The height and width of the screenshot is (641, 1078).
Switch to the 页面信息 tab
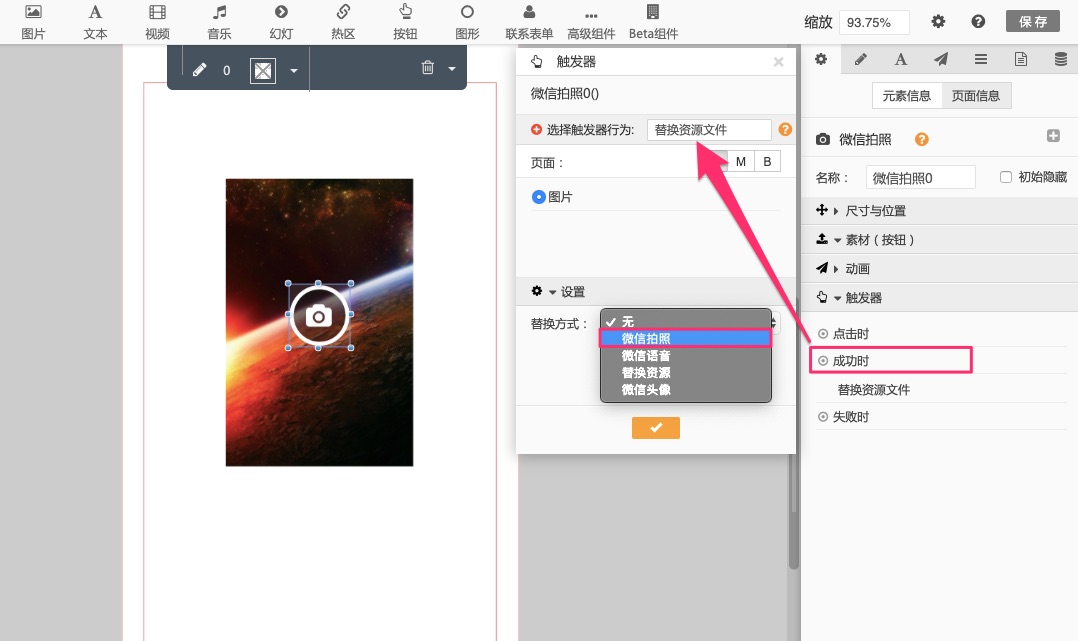[976, 96]
